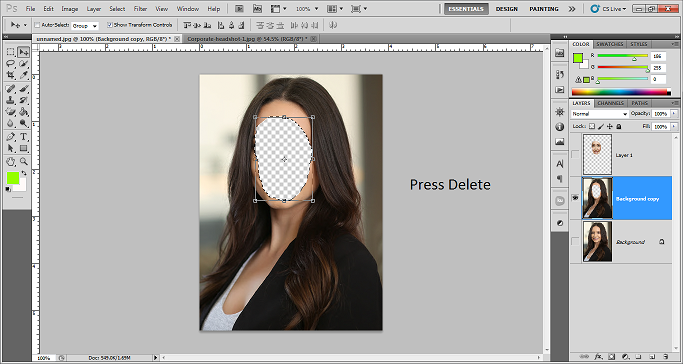Select the Dodge tool
This screenshot has width=683, height=364.
click(x=24, y=123)
